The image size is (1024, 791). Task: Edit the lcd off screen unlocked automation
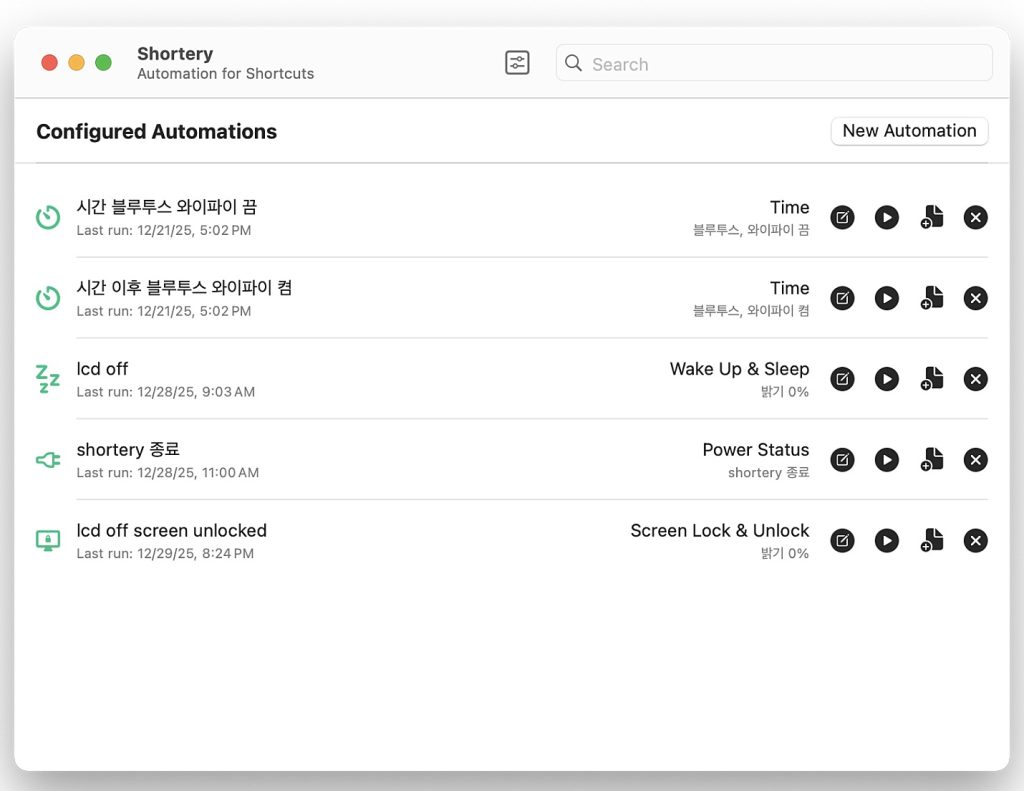tap(843, 541)
